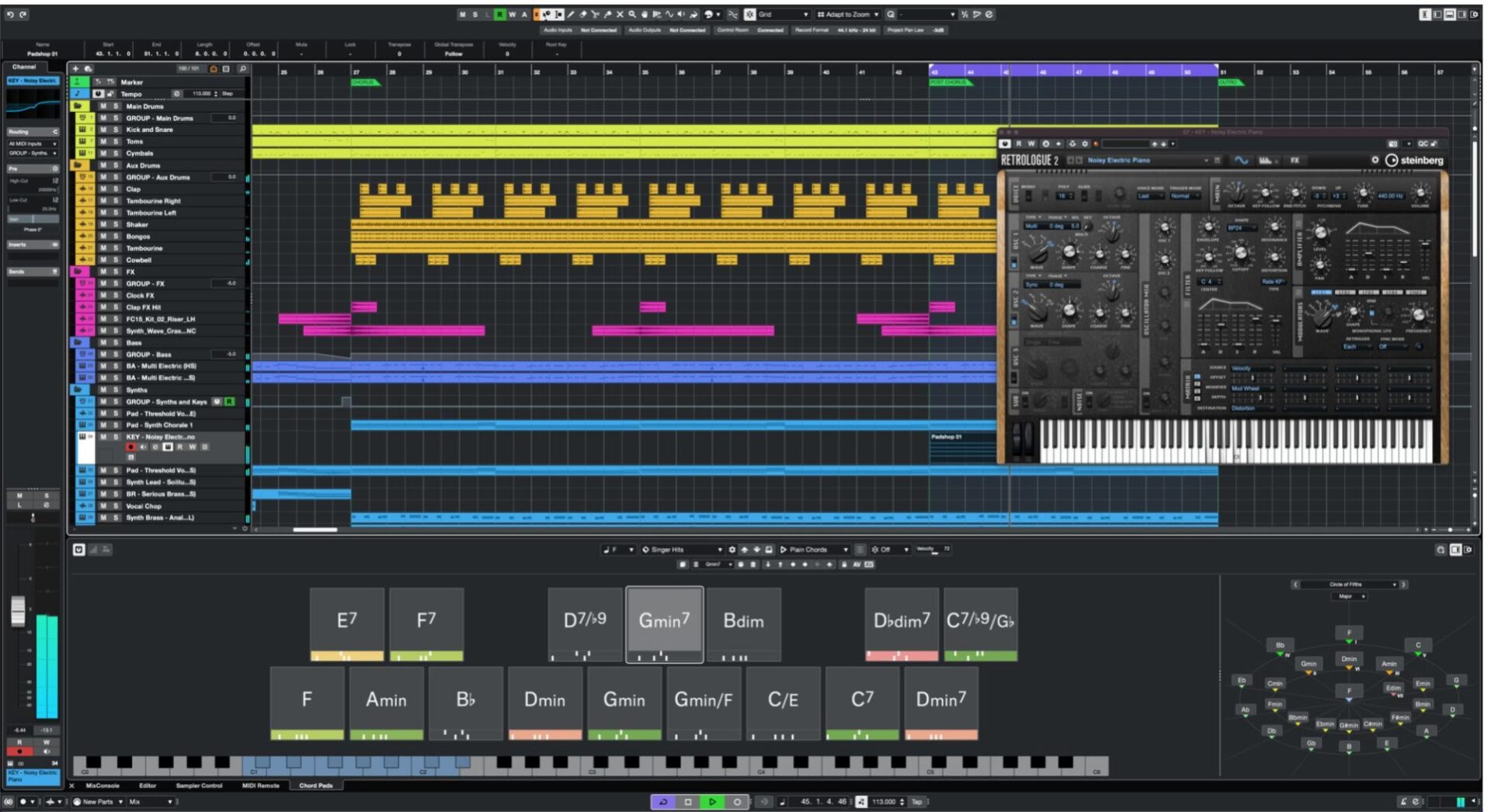This screenshot has height=812, width=1491.
Task: Solo the Toms track
Action: tap(116, 141)
